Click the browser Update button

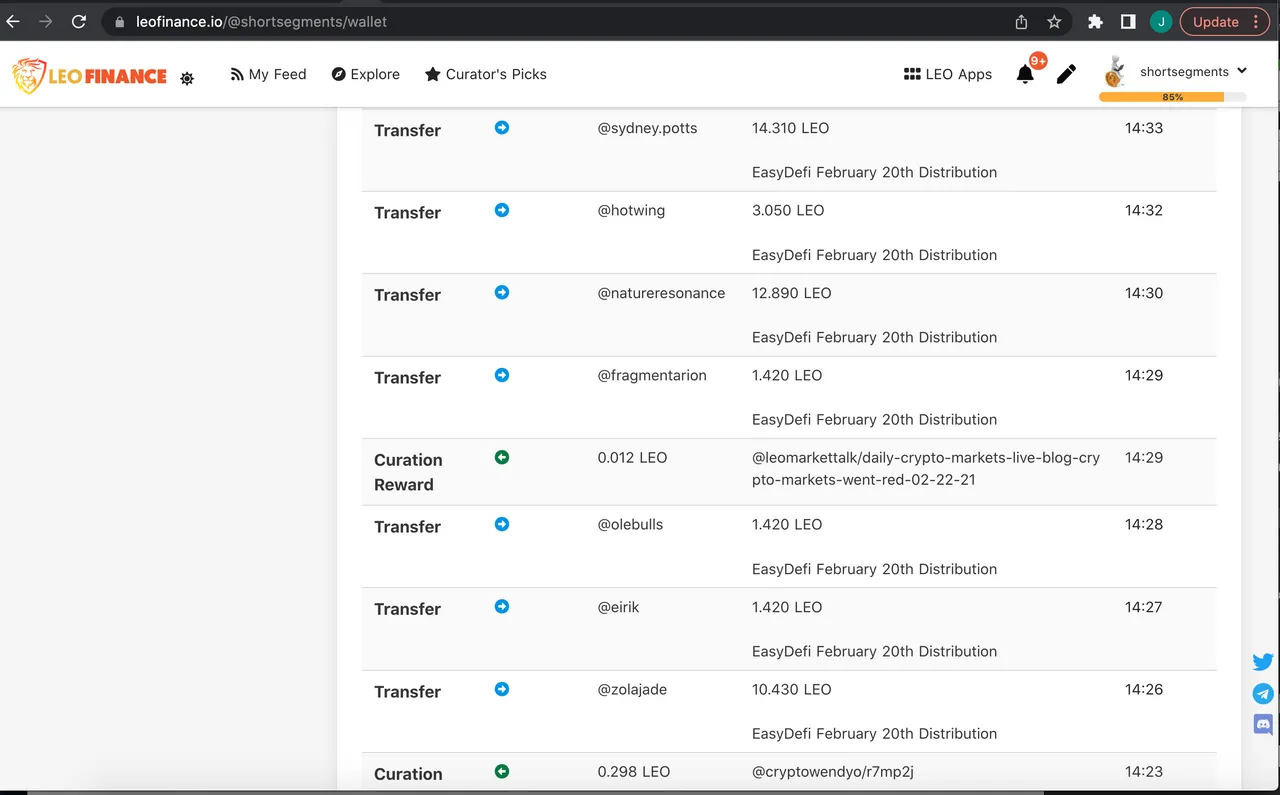coord(1225,21)
